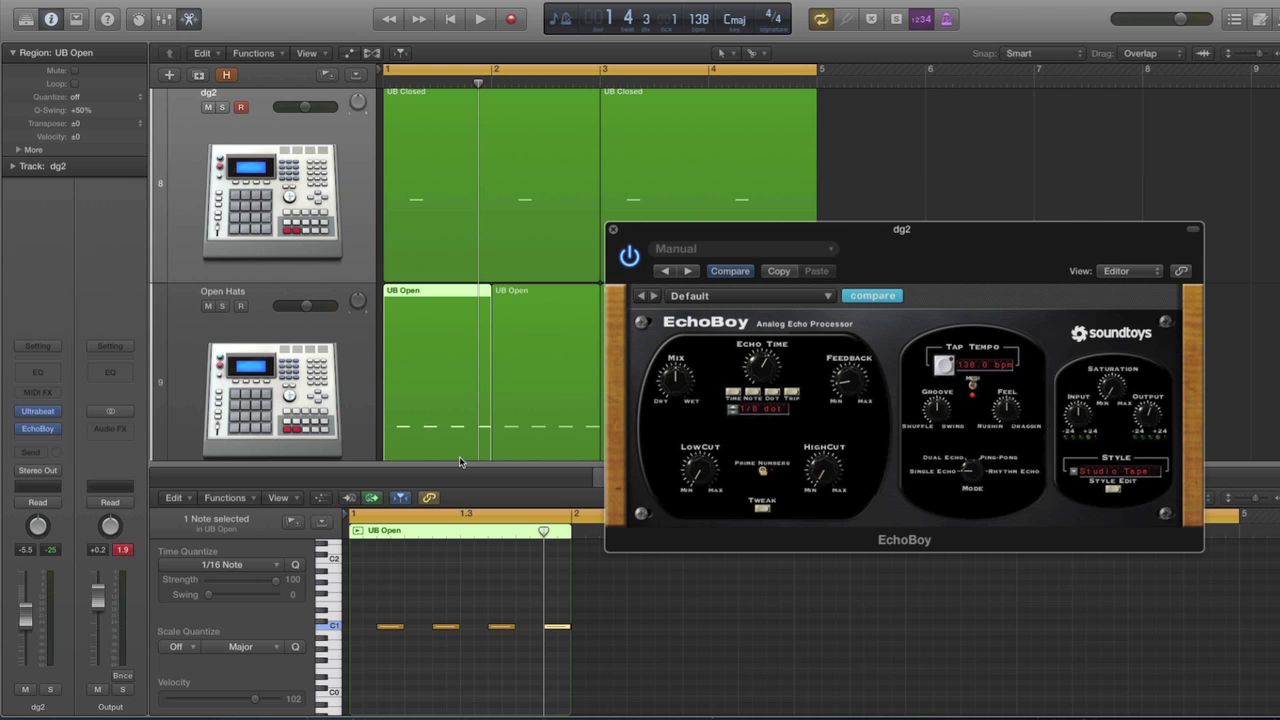The width and height of the screenshot is (1280, 720).
Task: Open the Ultrabeat instrument slot
Action: click(38, 411)
